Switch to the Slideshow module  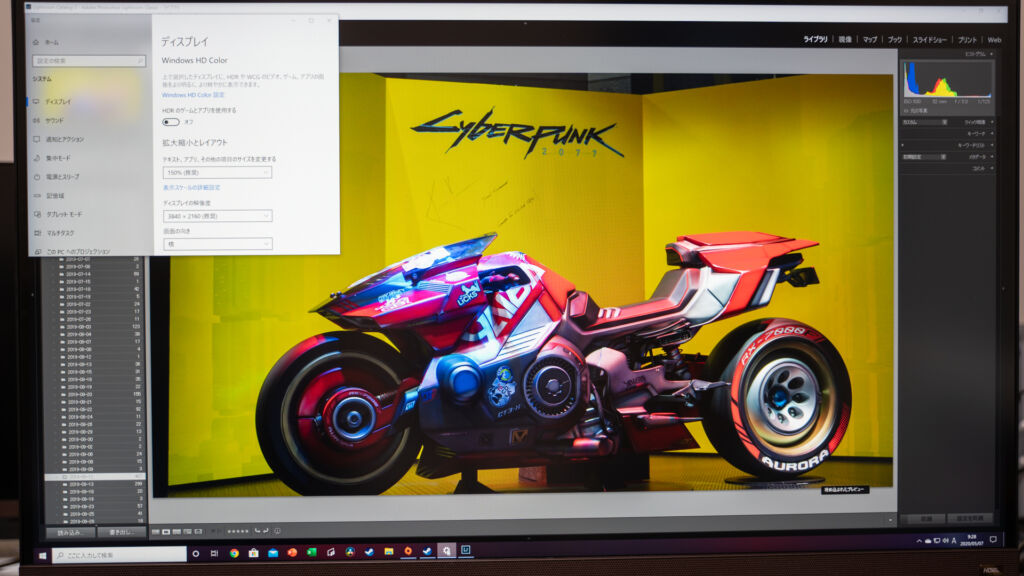930,40
